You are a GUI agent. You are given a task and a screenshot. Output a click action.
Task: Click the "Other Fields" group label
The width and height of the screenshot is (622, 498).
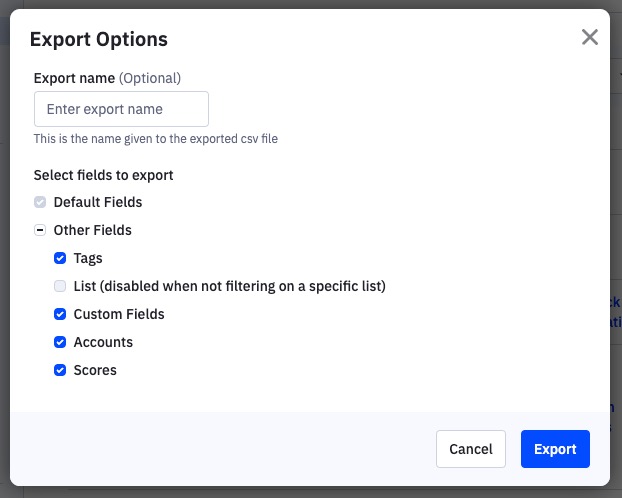coord(92,230)
